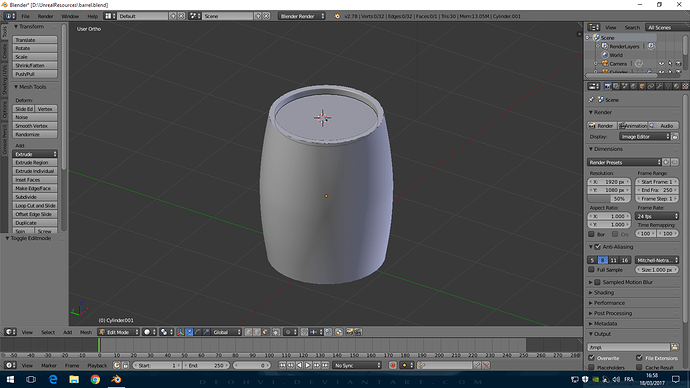Open the Render properties tab icon

608,86
